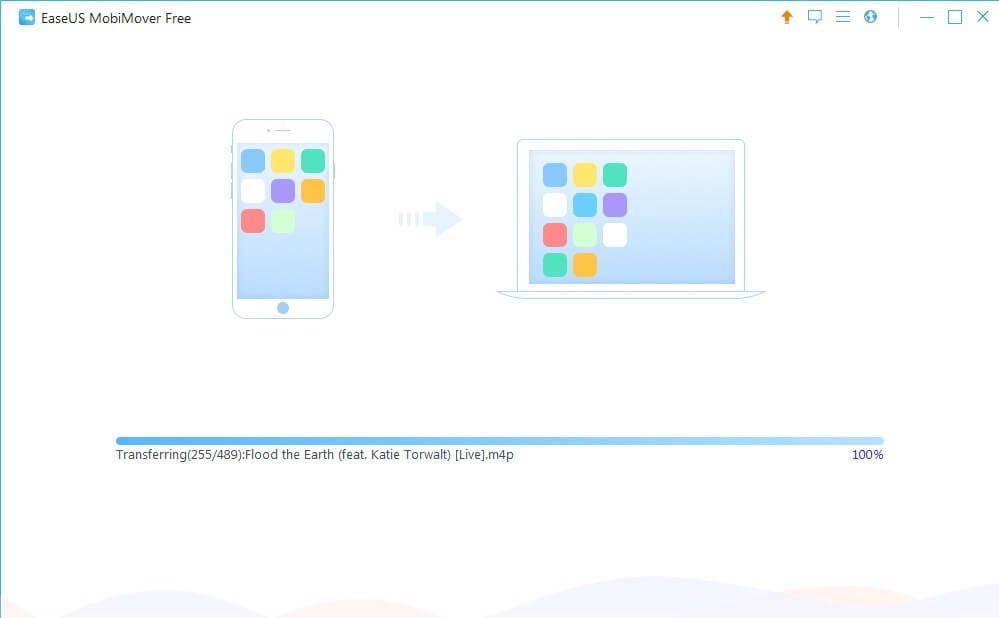Image resolution: width=999 pixels, height=618 pixels.
Task: Click the iPhone device illustration
Action: [x=283, y=219]
